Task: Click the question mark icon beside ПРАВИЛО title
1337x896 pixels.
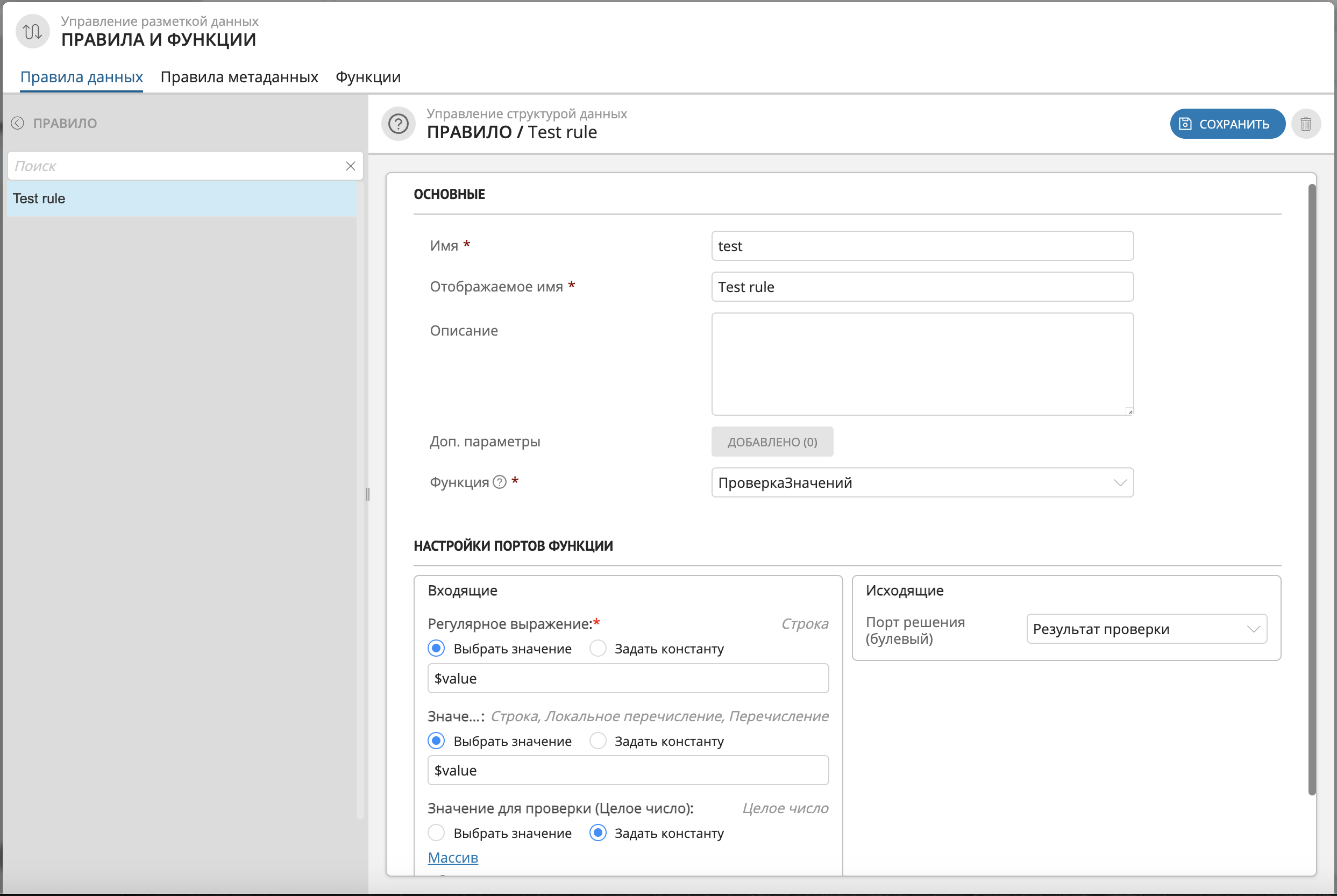Action: click(398, 124)
